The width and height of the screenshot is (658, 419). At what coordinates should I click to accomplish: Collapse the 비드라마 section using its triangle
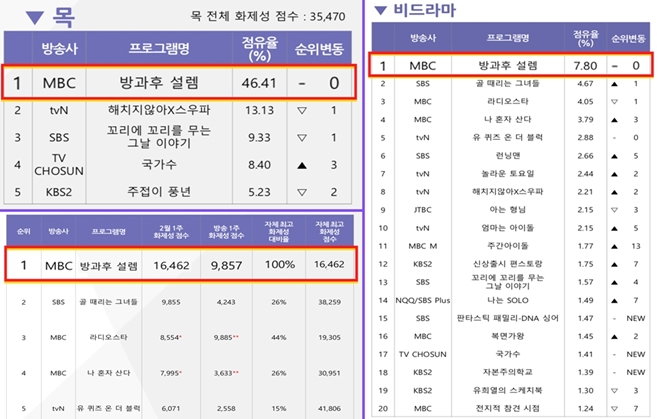click(x=382, y=13)
